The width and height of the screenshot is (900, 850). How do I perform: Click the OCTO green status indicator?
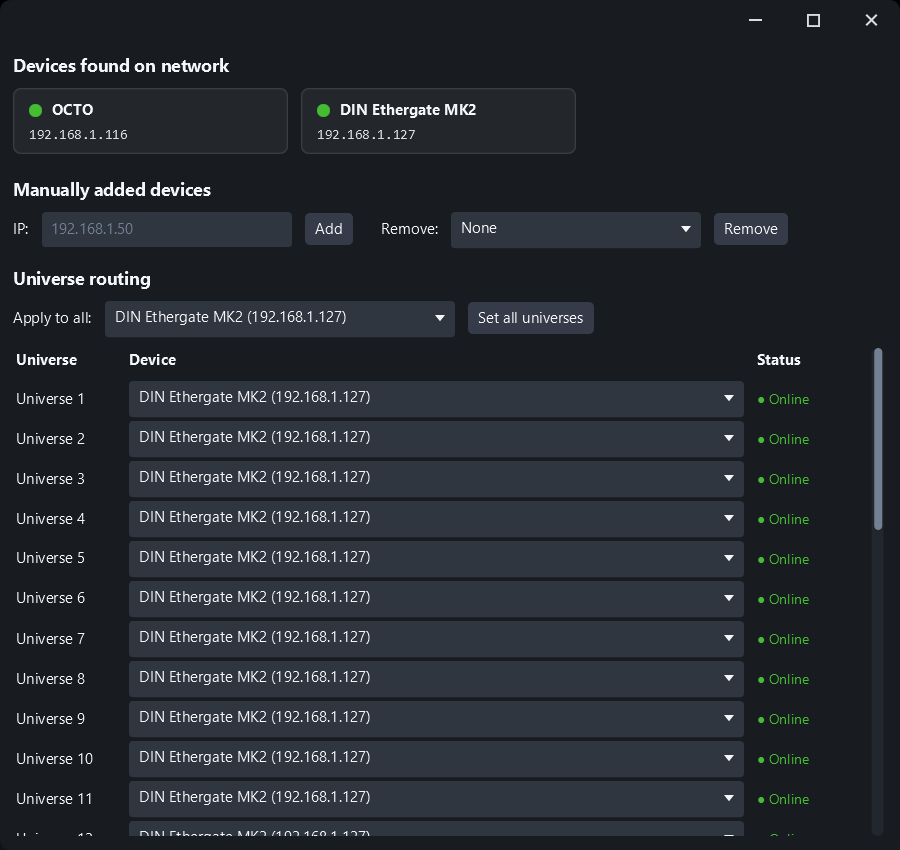pyautogui.click(x=36, y=110)
